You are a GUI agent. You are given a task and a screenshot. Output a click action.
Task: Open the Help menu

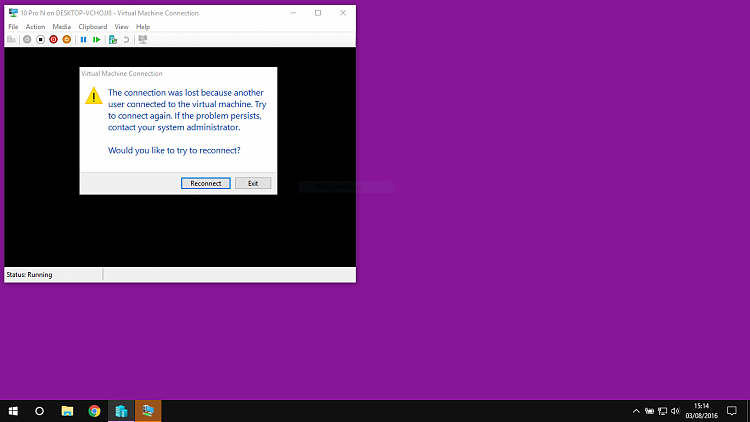tap(143, 27)
